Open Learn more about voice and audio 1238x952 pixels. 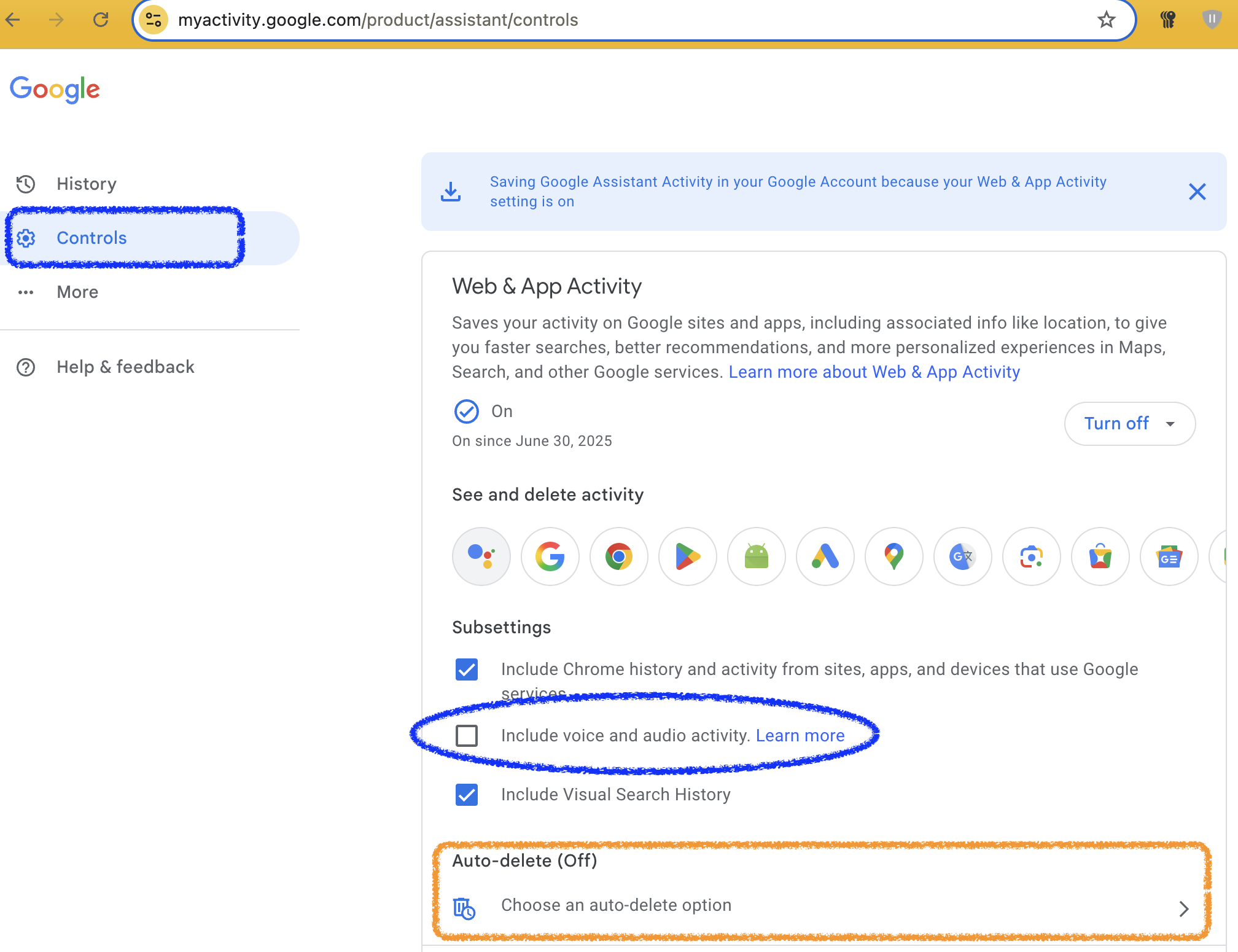[x=800, y=736]
